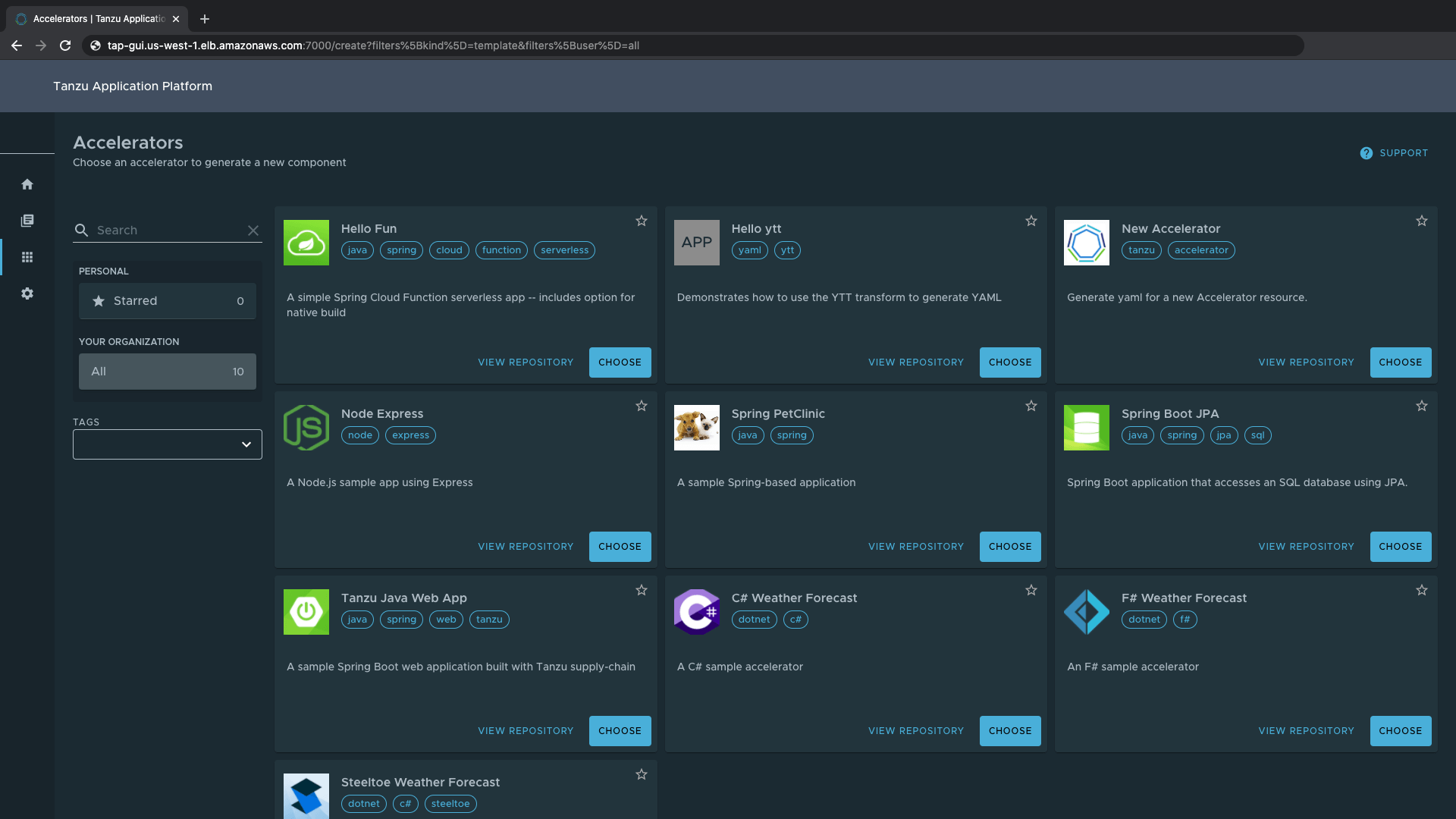Click the Node Express JS logo

click(x=306, y=428)
